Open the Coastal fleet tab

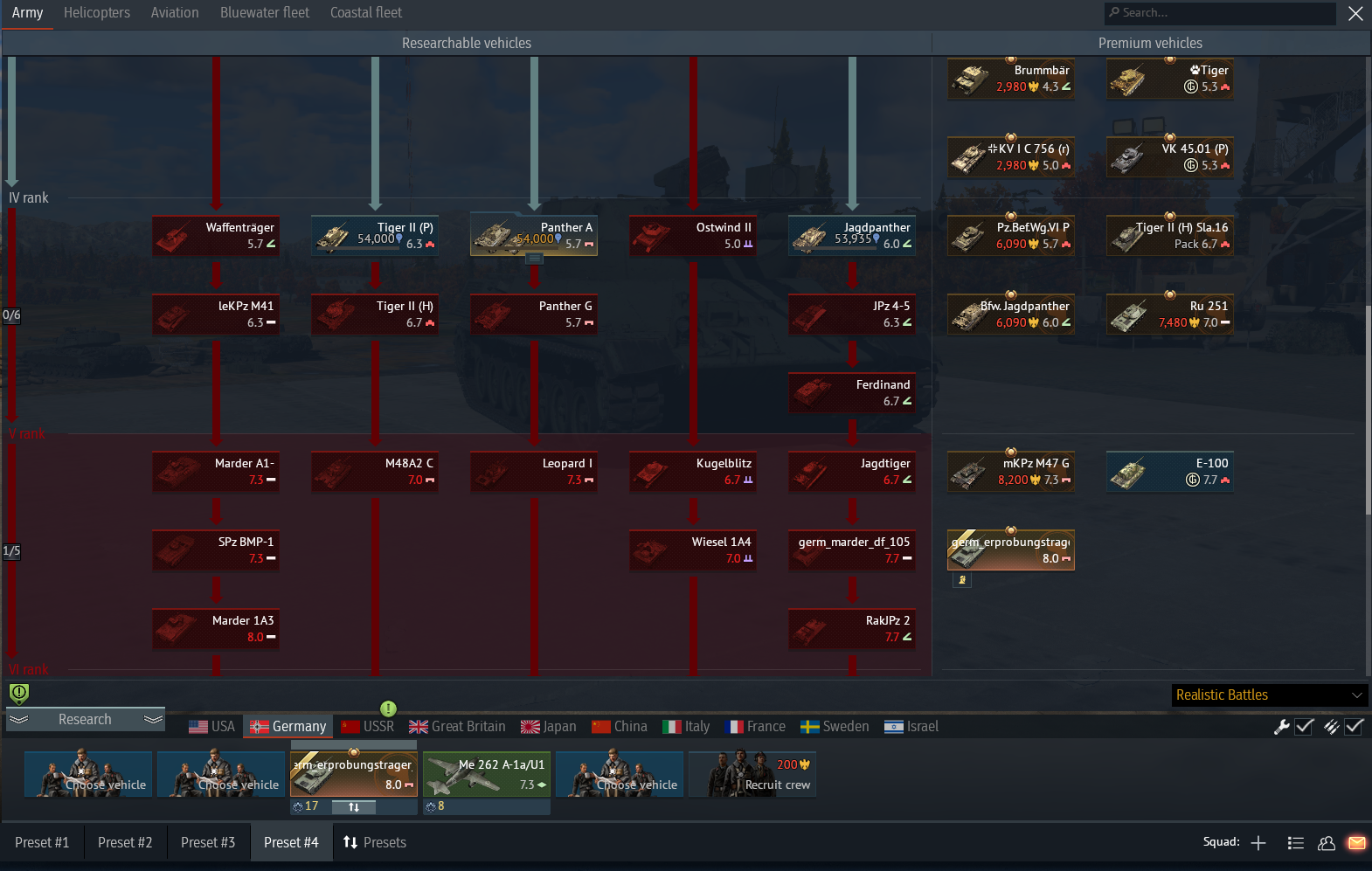coord(366,13)
